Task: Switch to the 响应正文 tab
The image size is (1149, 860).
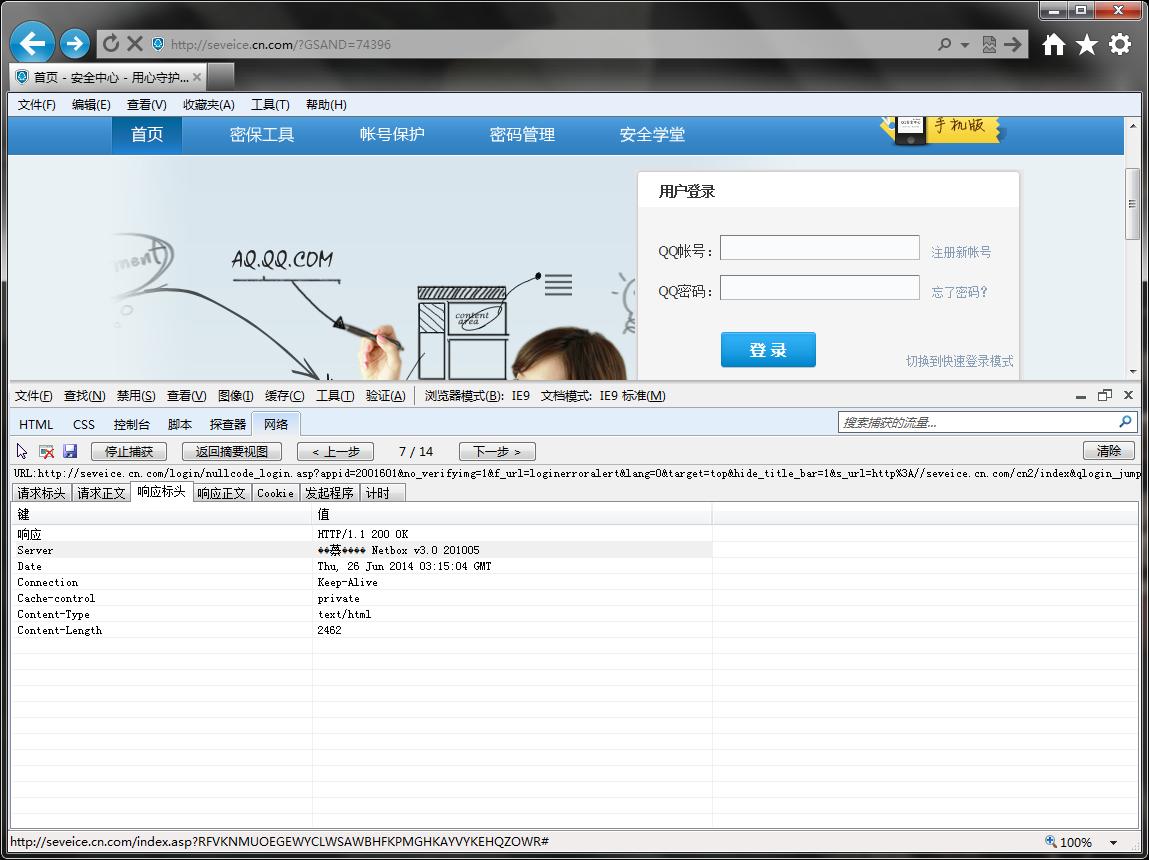Action: (x=221, y=493)
